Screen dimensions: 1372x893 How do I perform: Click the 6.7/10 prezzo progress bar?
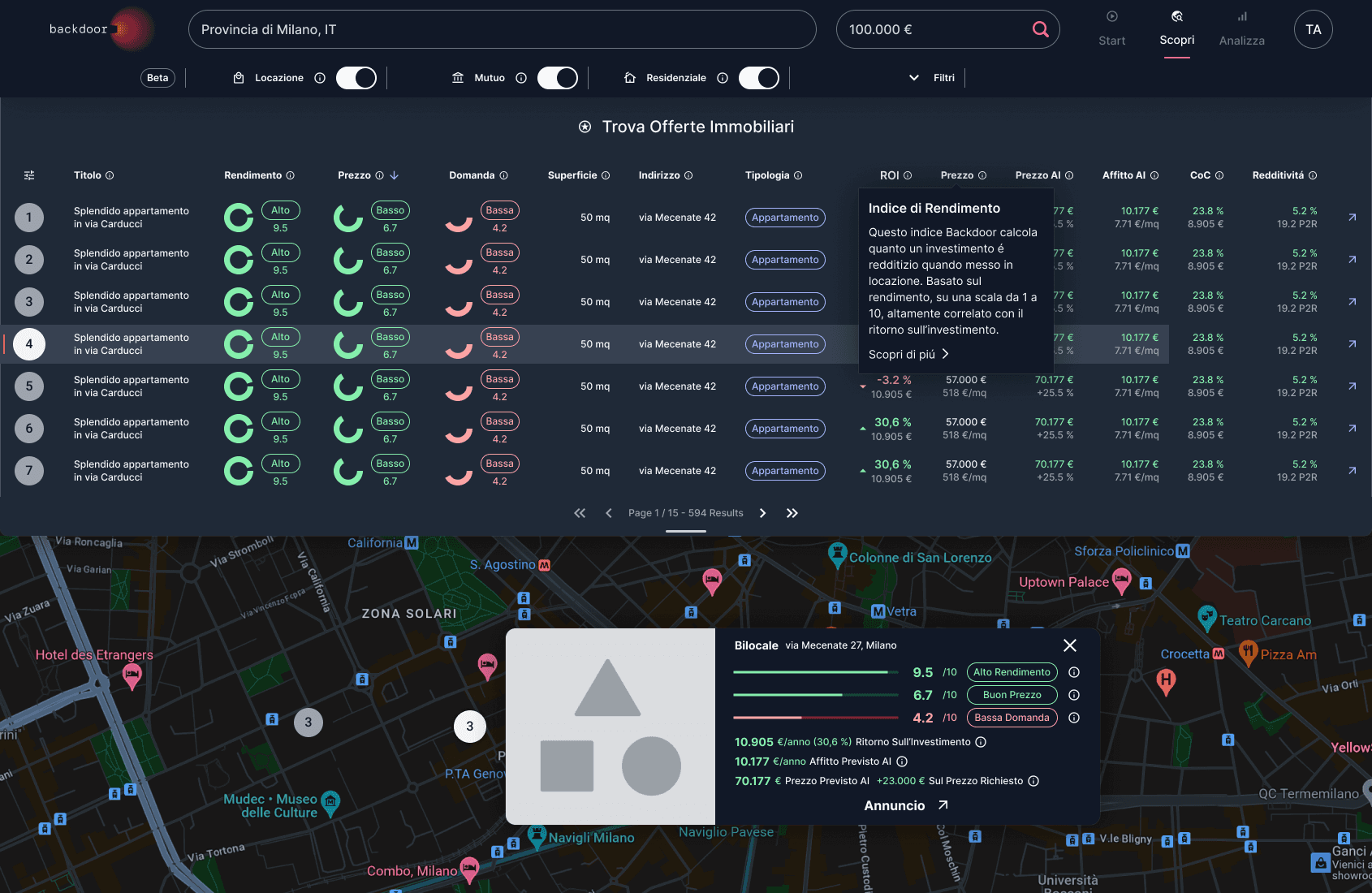click(816, 695)
